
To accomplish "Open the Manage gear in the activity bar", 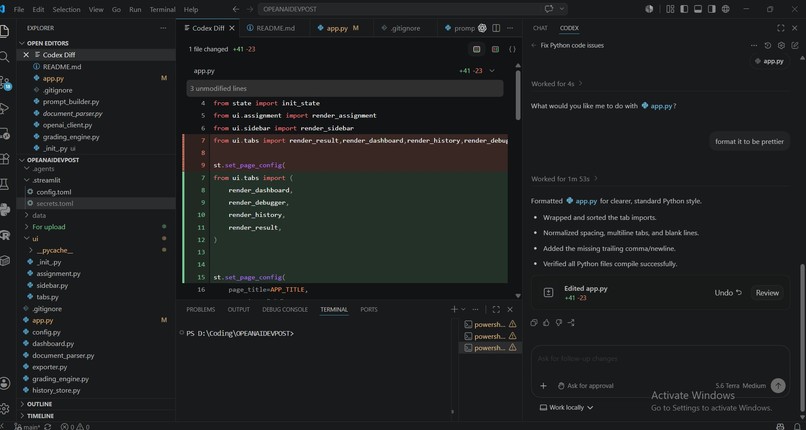I will pyautogui.click(x=5, y=408).
